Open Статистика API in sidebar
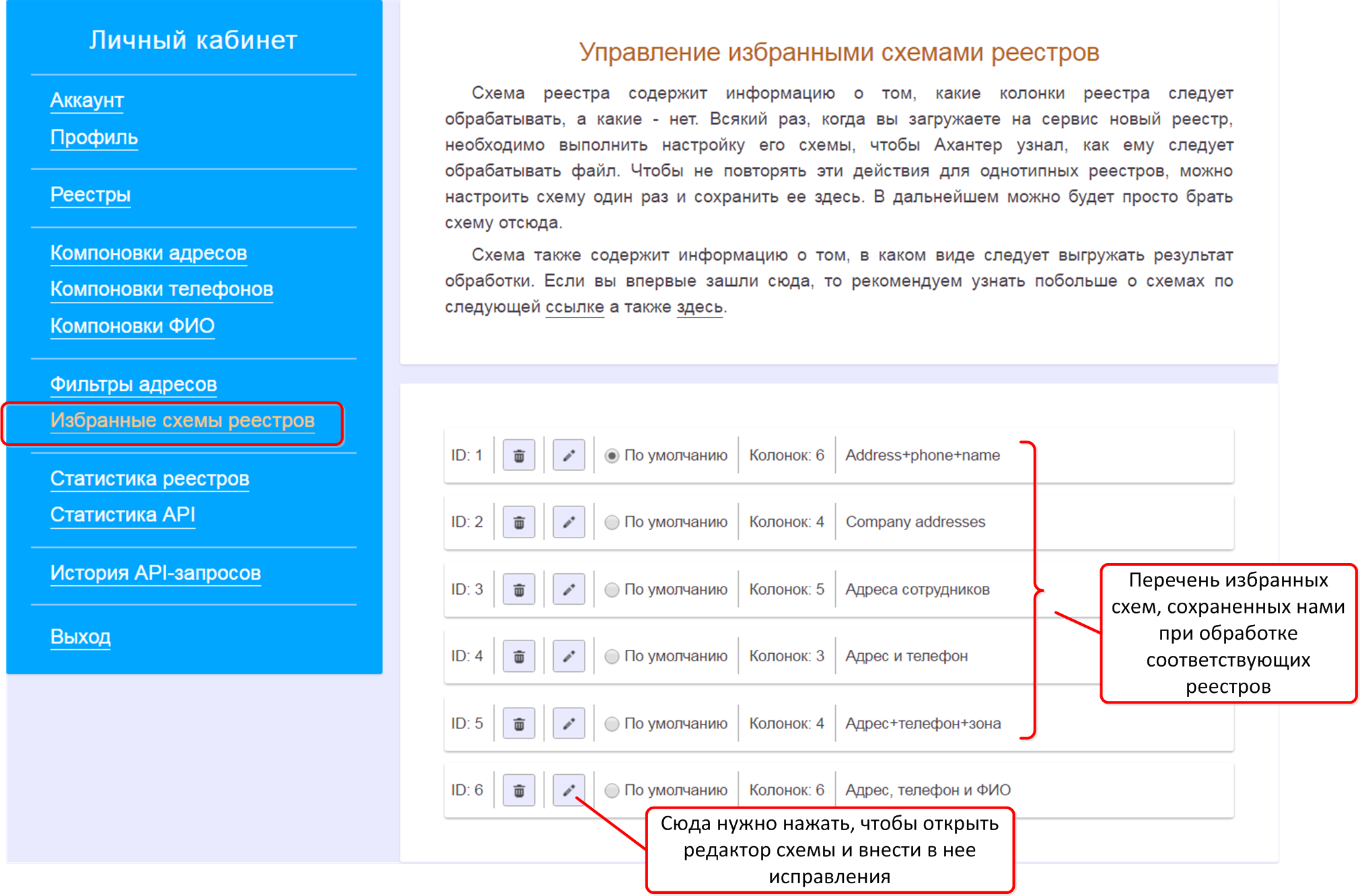Image resolution: width=1360 pixels, height=896 pixels. point(122,515)
